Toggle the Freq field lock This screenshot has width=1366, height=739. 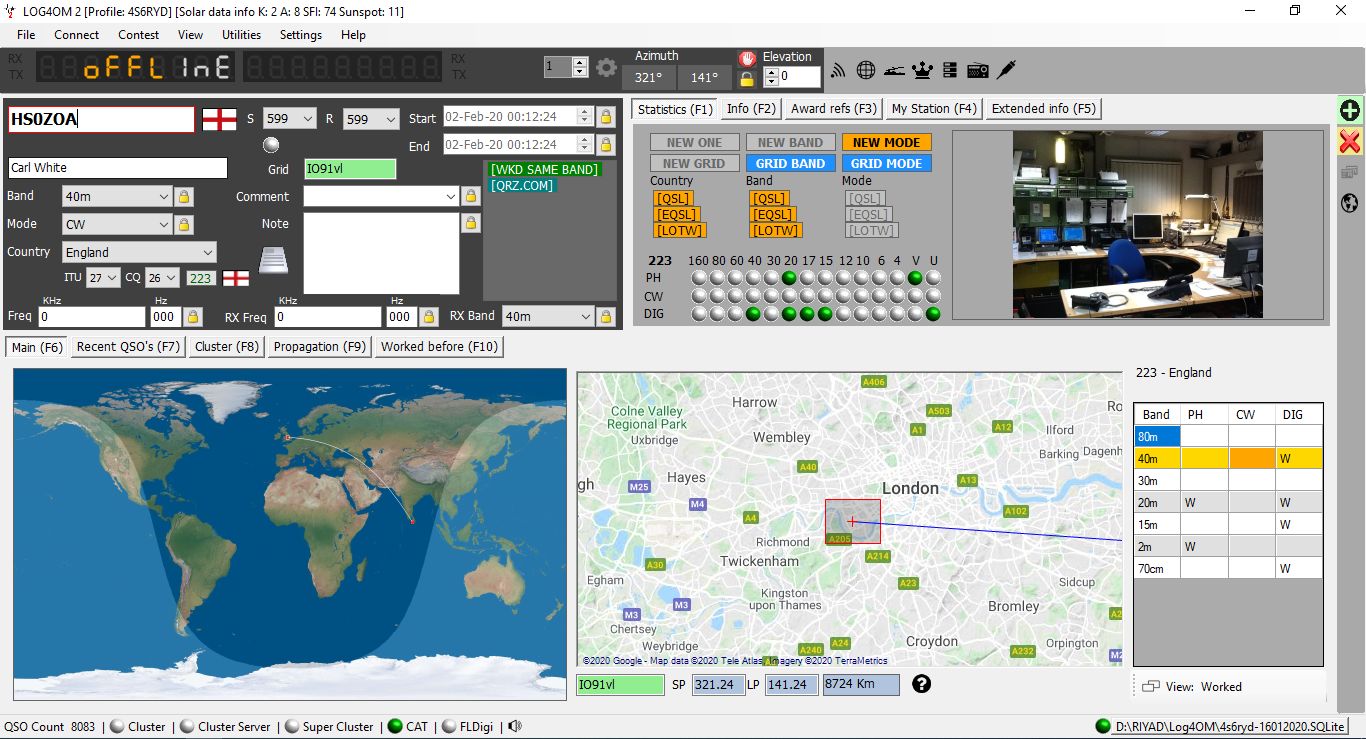[x=193, y=317]
